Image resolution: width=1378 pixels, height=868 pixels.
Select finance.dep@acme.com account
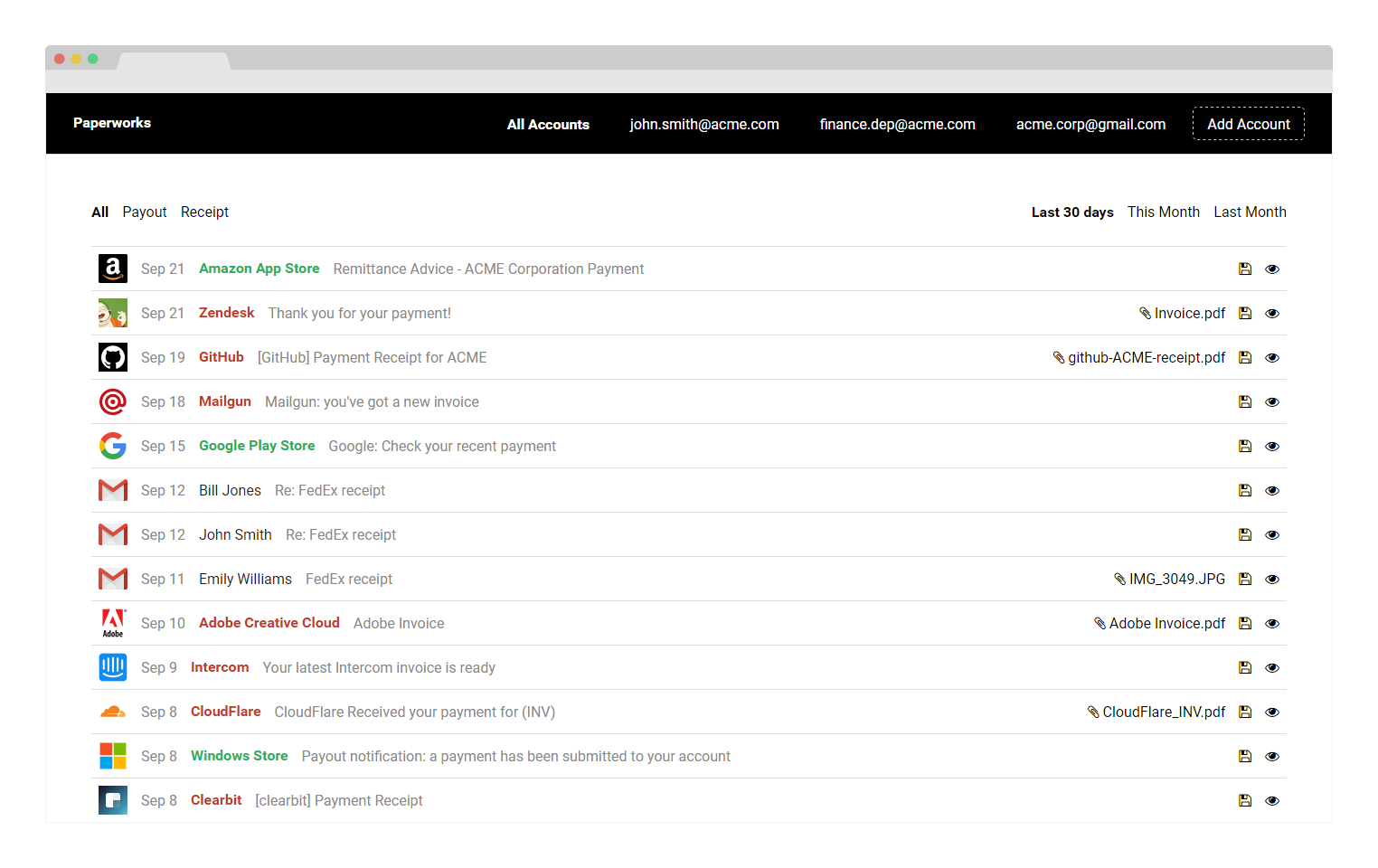pyautogui.click(x=898, y=124)
